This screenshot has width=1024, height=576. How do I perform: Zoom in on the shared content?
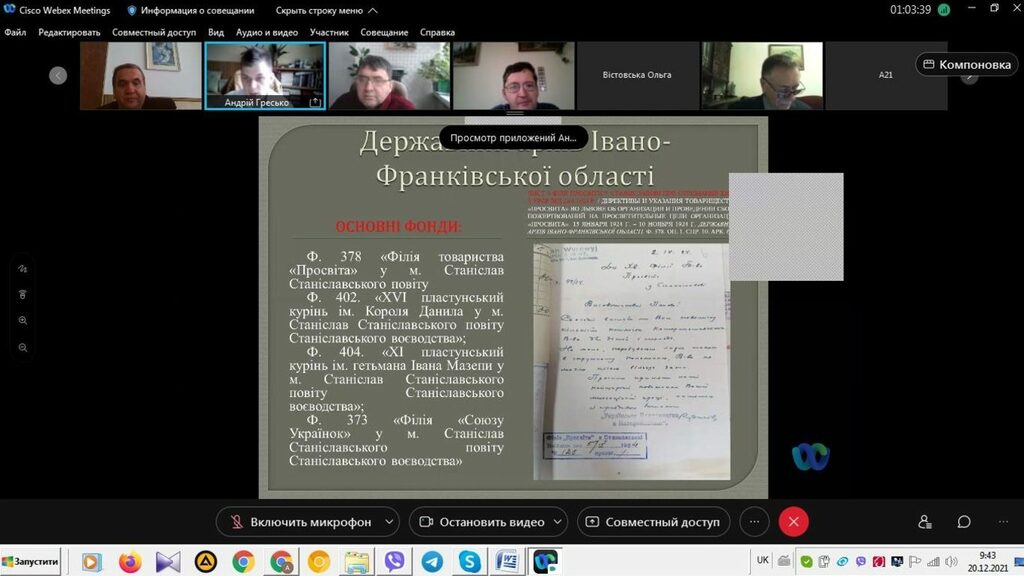click(23, 321)
